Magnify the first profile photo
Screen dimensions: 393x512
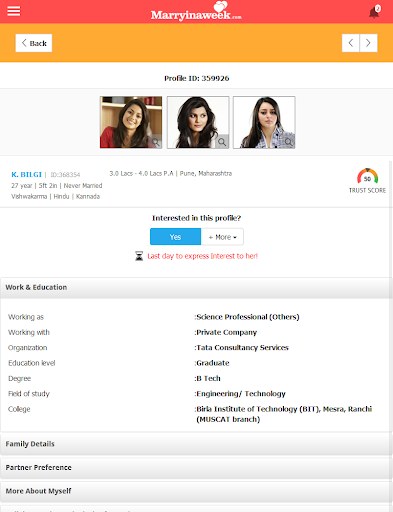point(156,142)
